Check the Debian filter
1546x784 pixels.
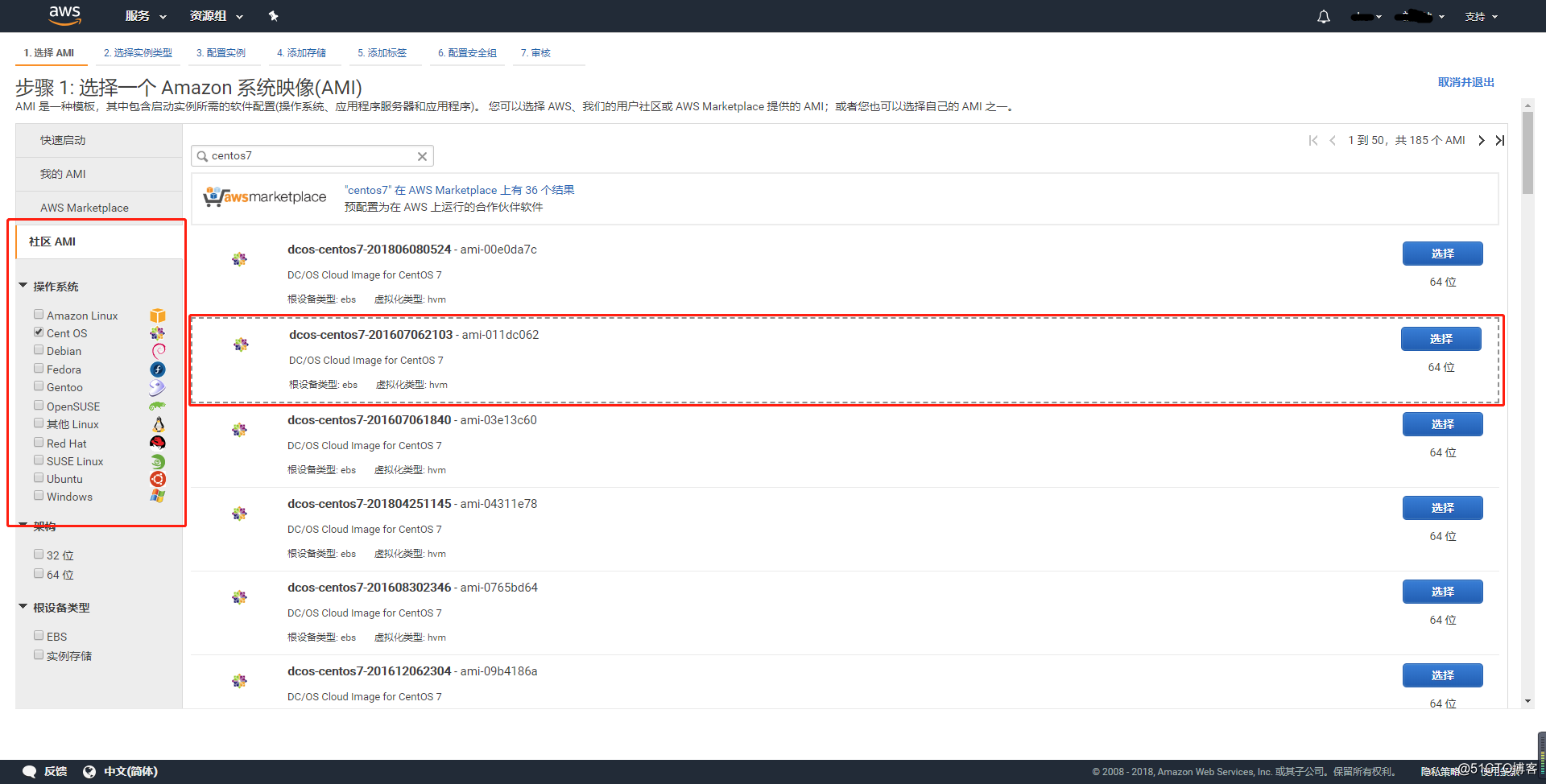click(x=39, y=350)
